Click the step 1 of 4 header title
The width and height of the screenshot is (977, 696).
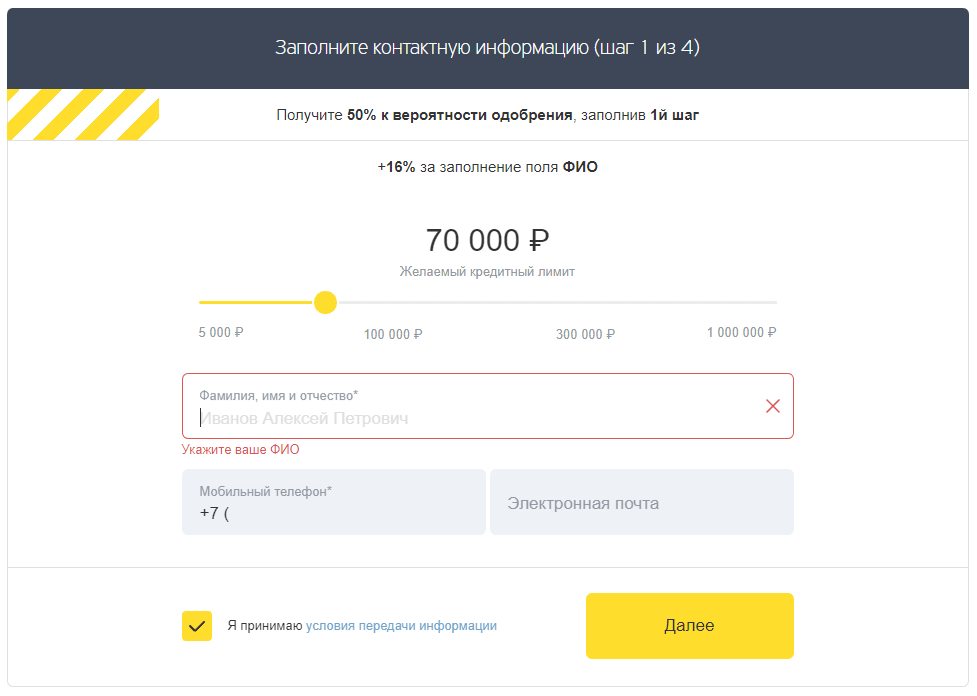coord(487,48)
